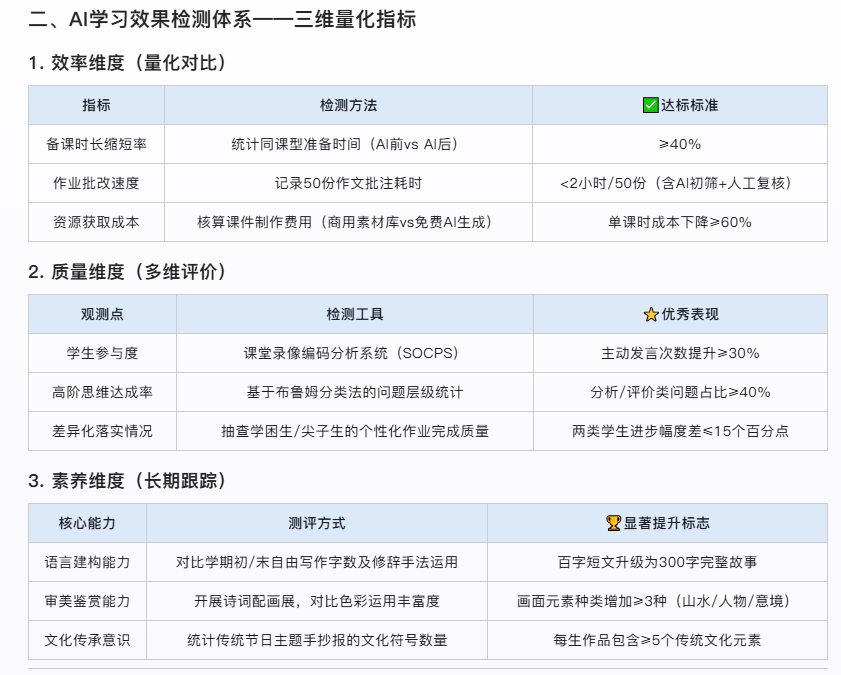Click the trophy icon beside 显著提升标志
841x675 pixels.
point(614,523)
